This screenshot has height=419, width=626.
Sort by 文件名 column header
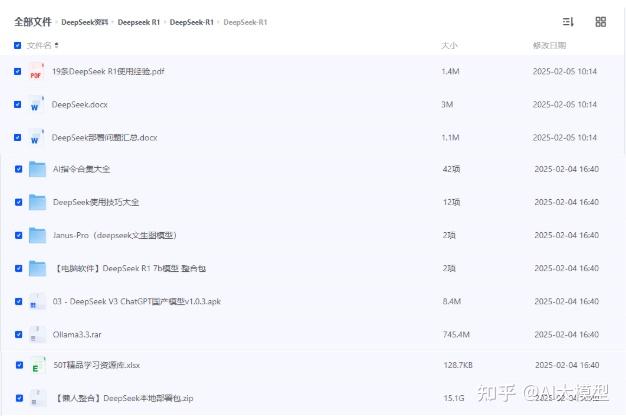point(42,45)
